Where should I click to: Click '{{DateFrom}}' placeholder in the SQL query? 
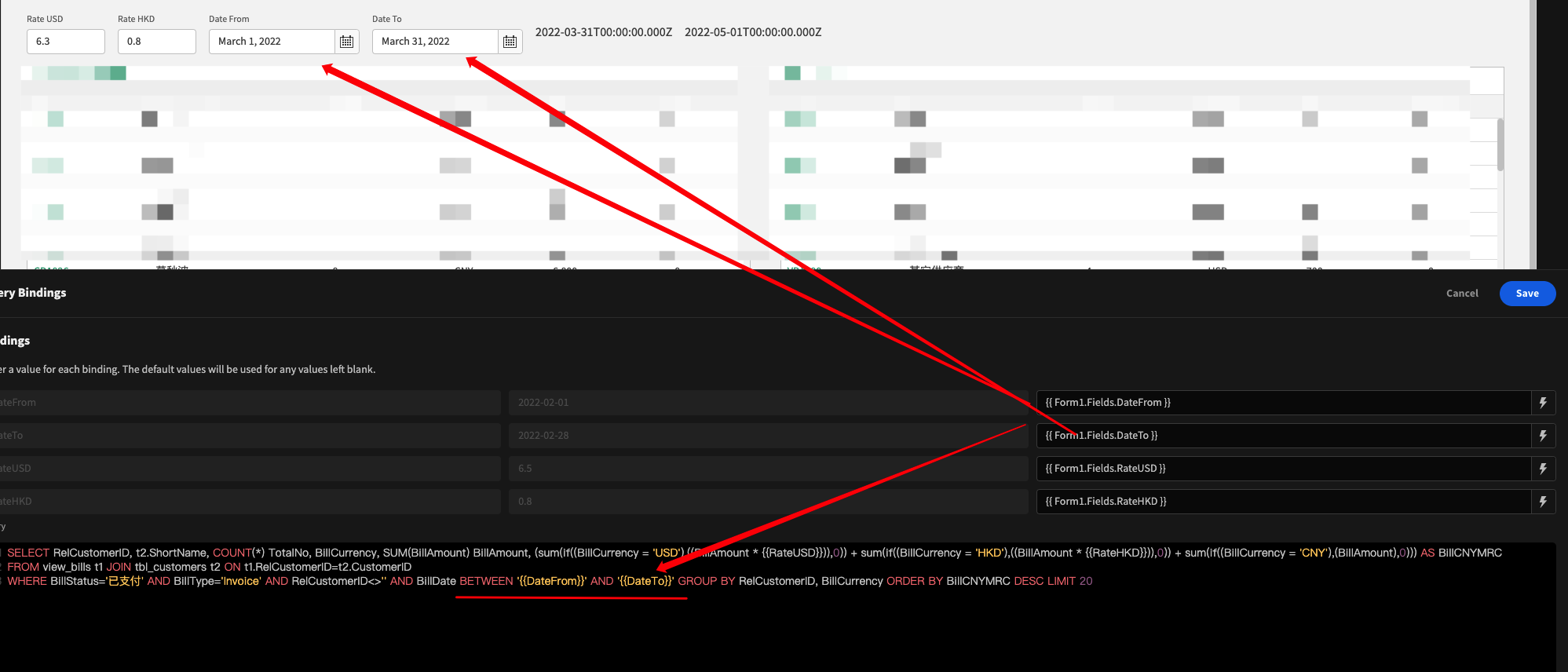(x=552, y=581)
